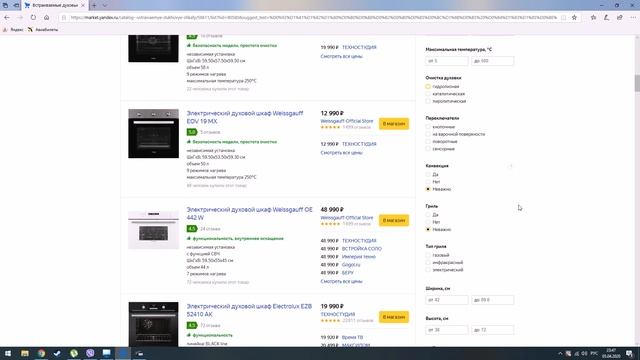Click 'В магазин' button for Weissgauff OE 442 W

tap(394, 220)
